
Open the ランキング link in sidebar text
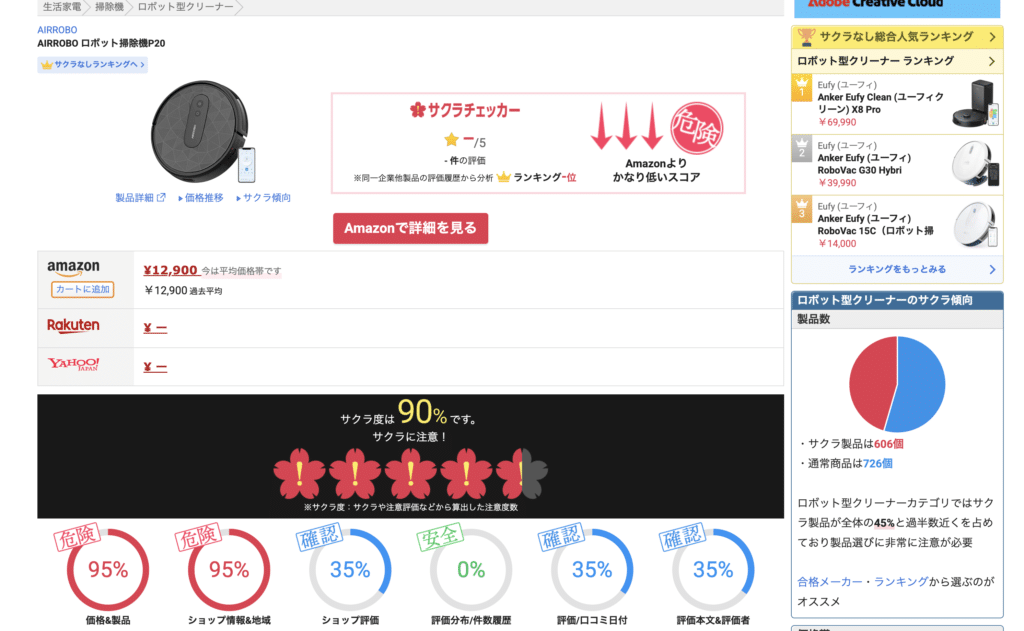[901, 582]
